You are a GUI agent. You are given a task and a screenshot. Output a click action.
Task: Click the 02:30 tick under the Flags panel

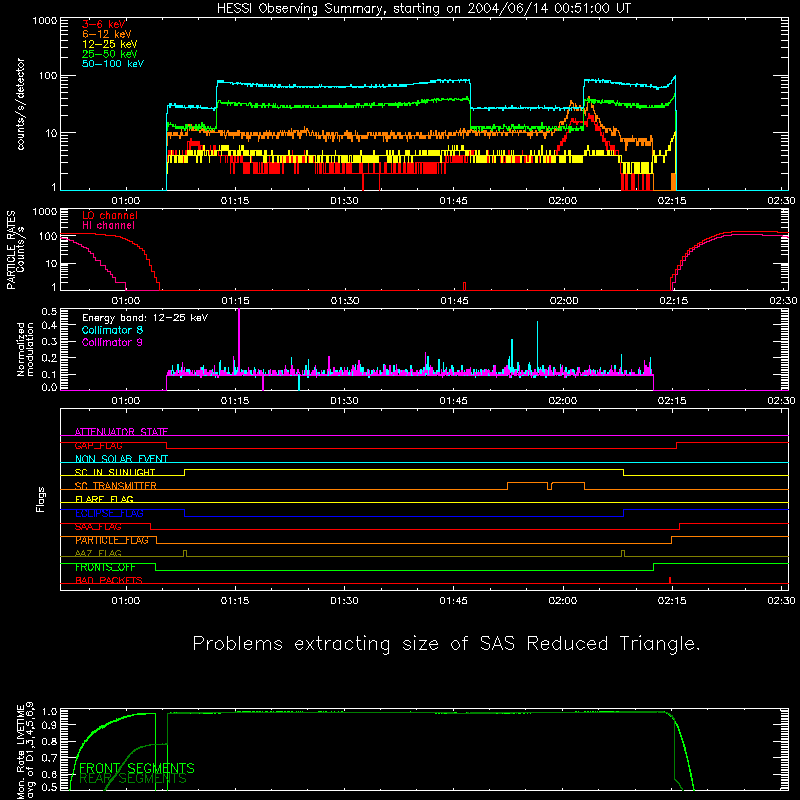[781, 601]
